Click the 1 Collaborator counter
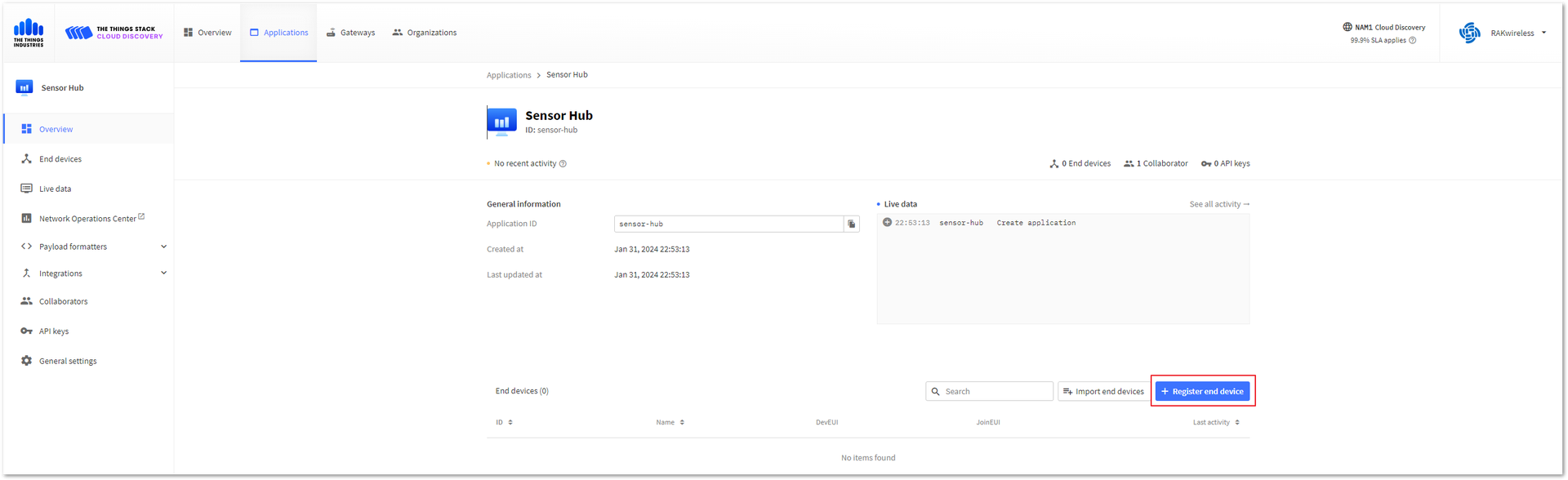This screenshot has width=1568, height=480. (1156, 164)
